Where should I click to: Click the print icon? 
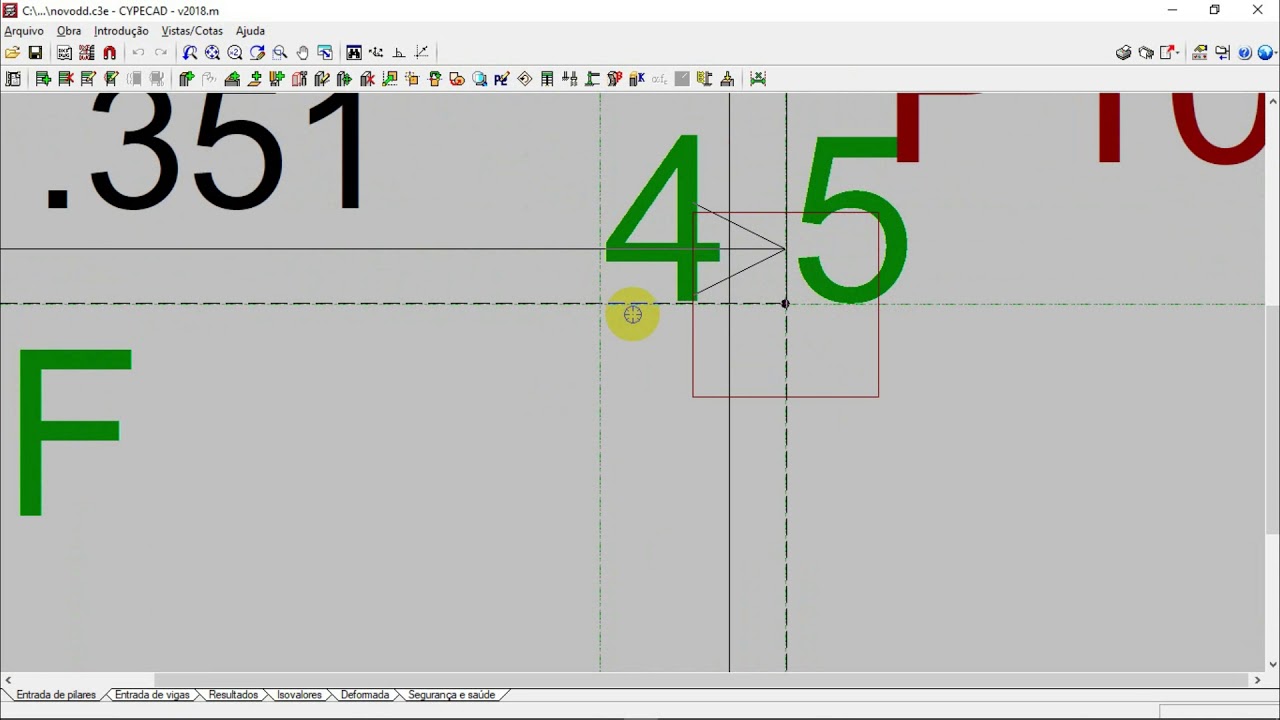pyautogui.click(x=1123, y=53)
